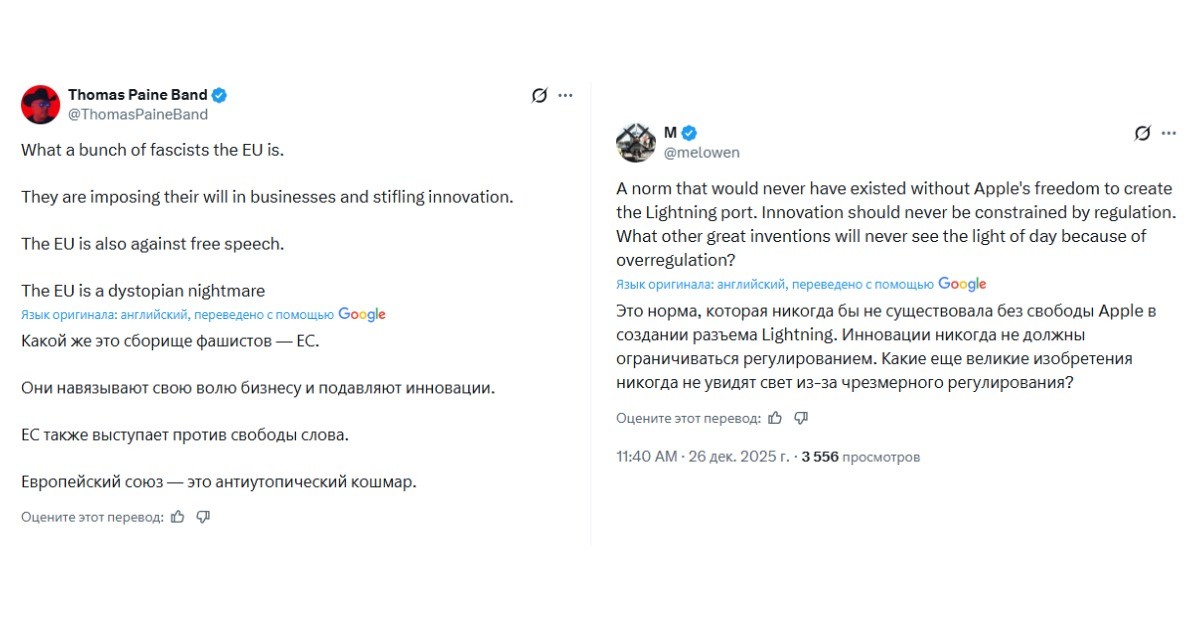Thumbs up the left post translation
Viewport: 1200px width, 630px height.
pos(178,517)
